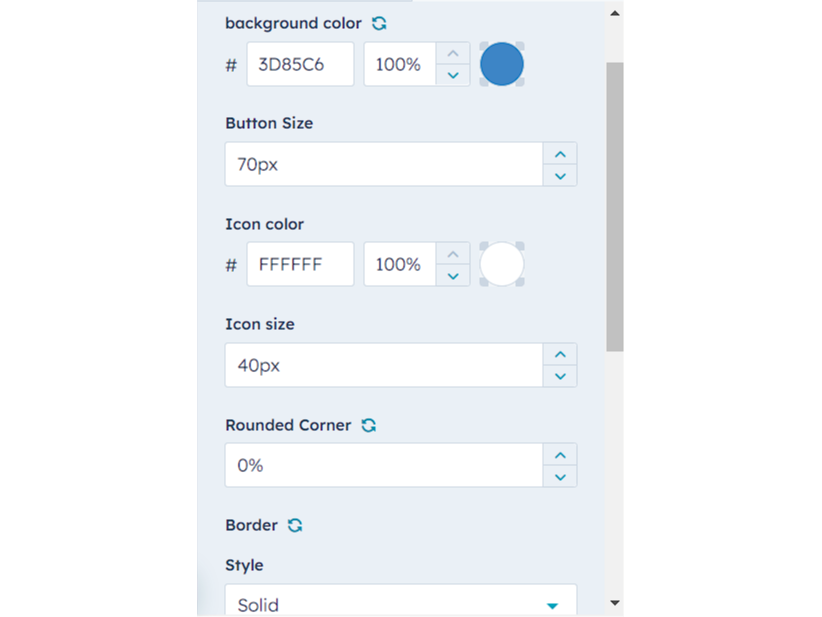Click the background color hex input field
The width and height of the screenshot is (822, 617).
pyautogui.click(x=300, y=63)
